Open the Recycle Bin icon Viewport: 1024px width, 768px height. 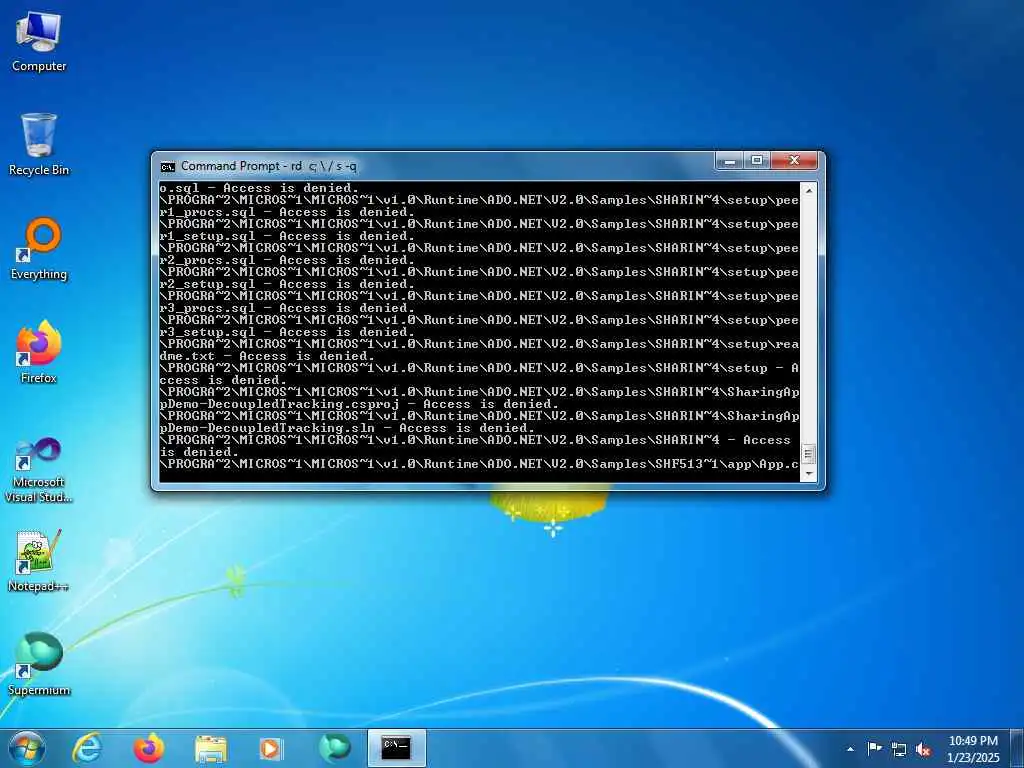tap(39, 145)
